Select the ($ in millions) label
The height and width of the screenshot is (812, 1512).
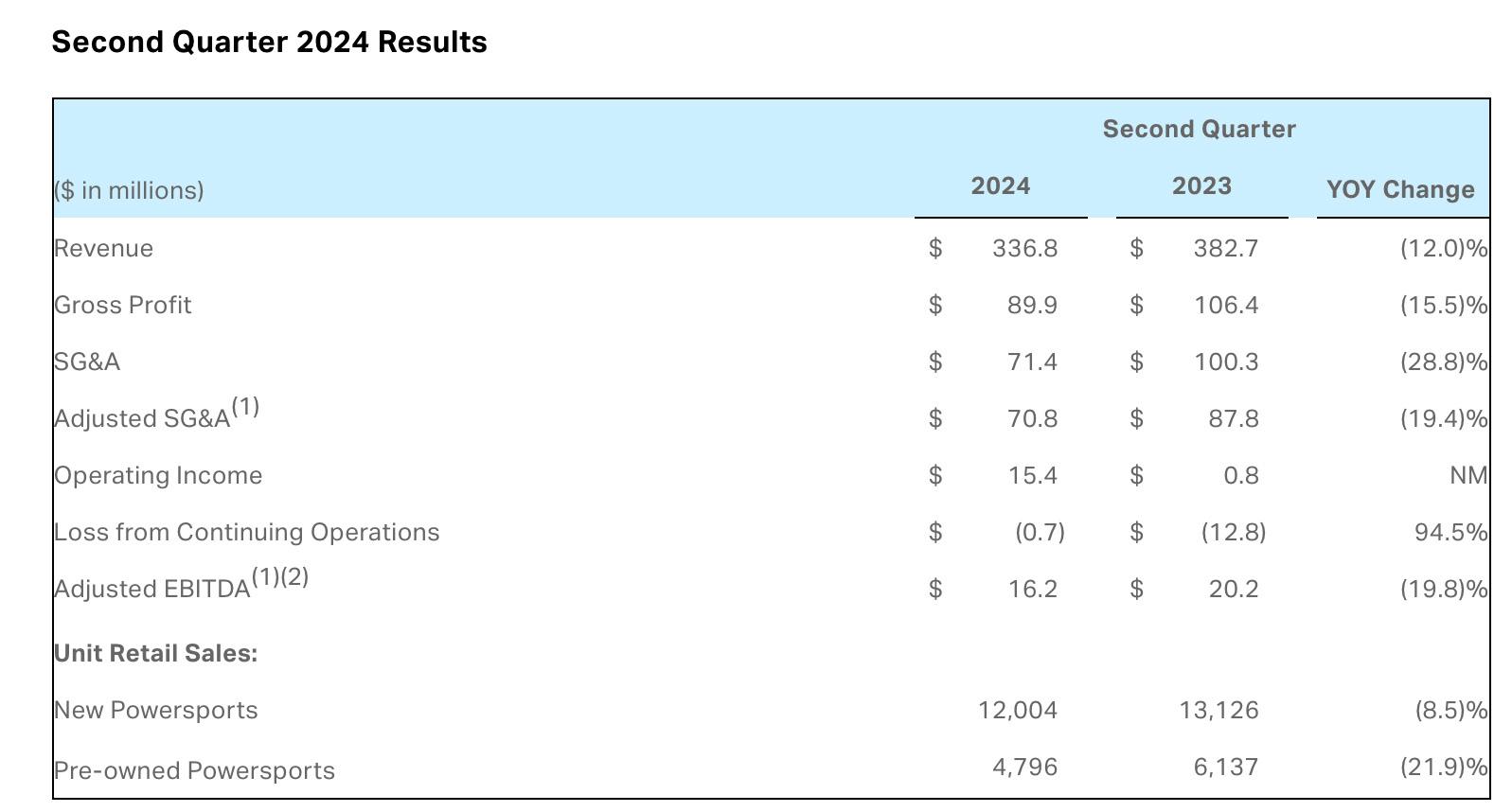tap(129, 191)
